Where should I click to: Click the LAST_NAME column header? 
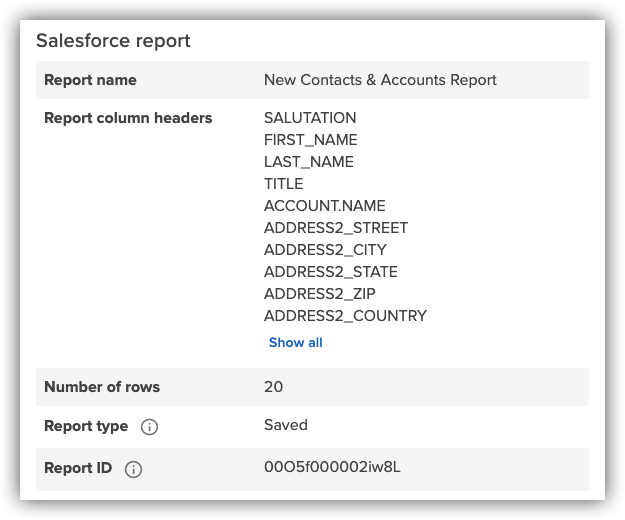pyautogui.click(x=309, y=162)
